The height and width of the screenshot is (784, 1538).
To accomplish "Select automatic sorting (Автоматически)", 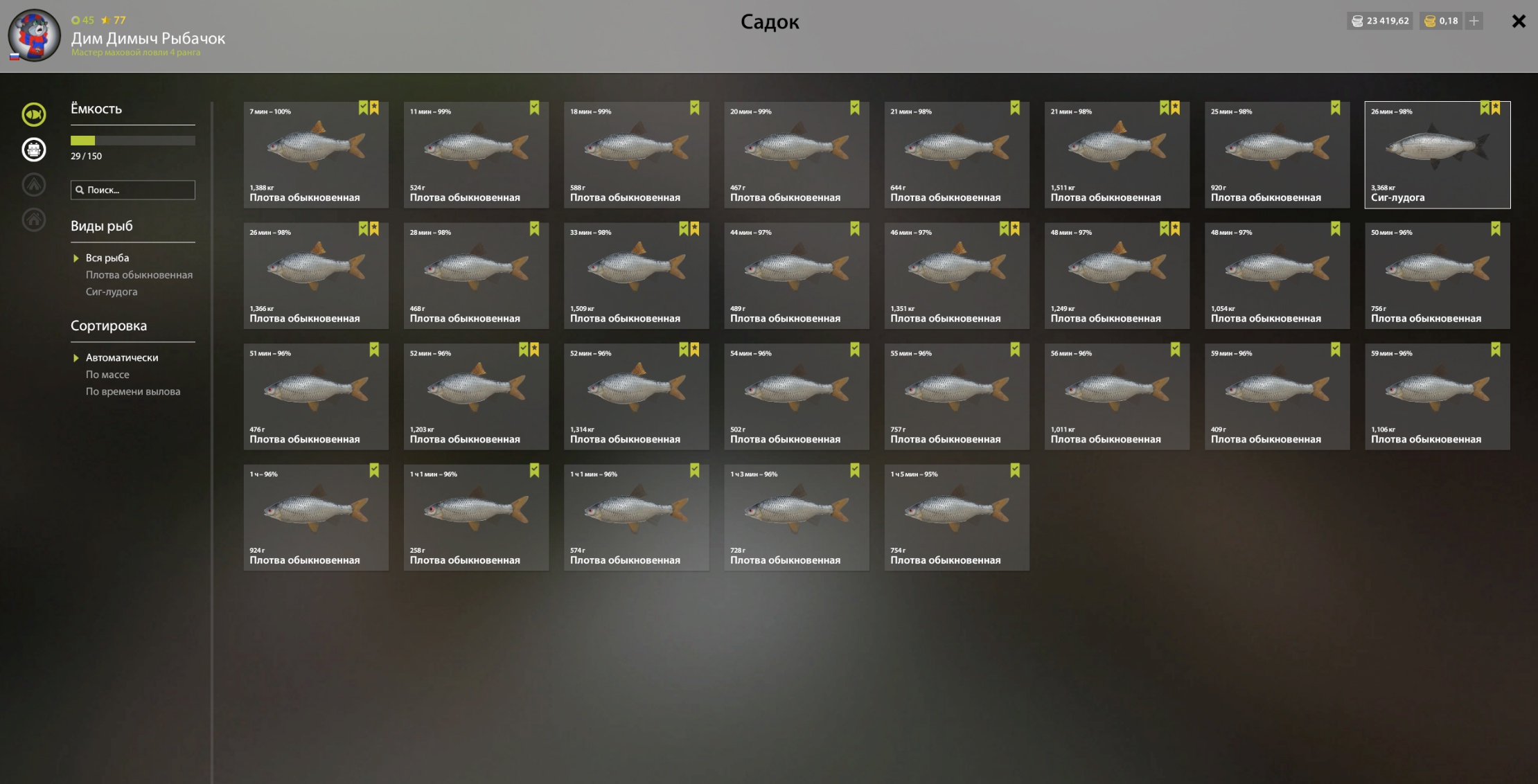I will coord(122,358).
